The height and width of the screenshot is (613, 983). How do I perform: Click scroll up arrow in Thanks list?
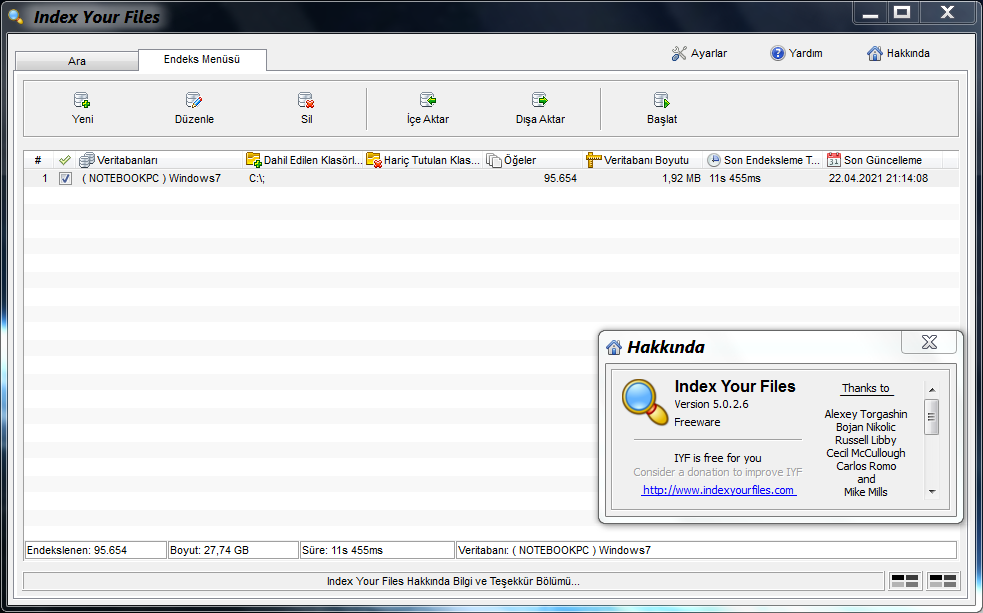point(932,390)
